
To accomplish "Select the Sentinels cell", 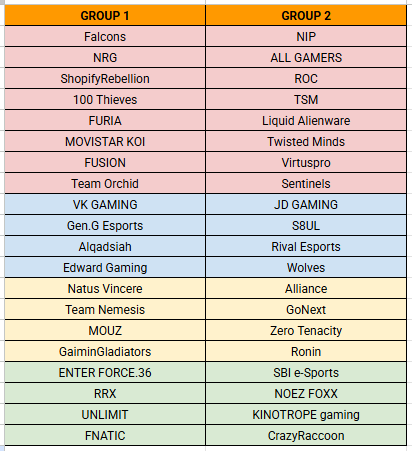I will [306, 183].
